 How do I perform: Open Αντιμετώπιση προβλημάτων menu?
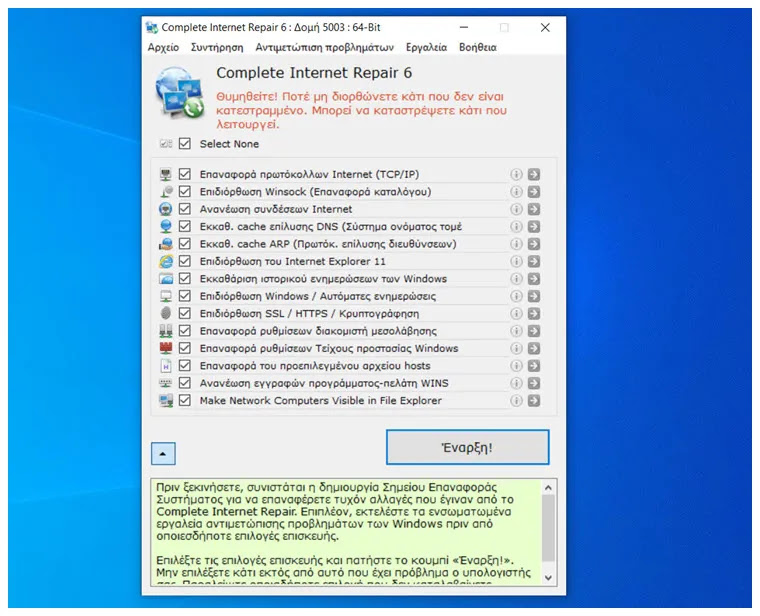click(325, 47)
